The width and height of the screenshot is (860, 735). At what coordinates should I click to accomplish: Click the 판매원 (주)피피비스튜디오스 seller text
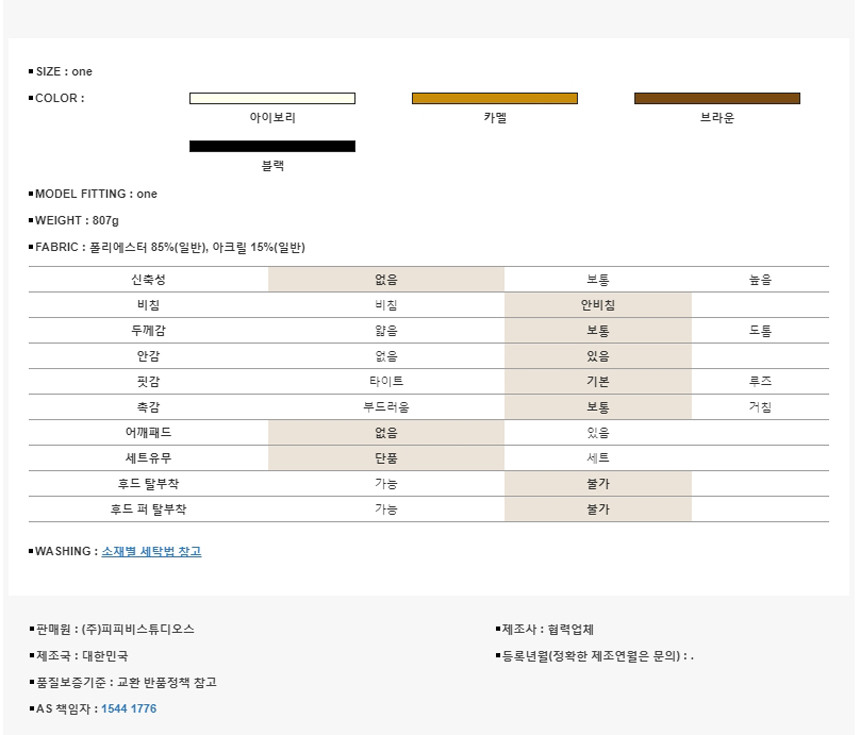click(115, 629)
